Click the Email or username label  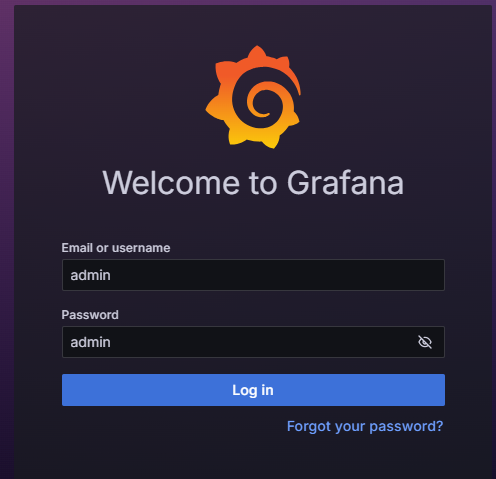(x=116, y=248)
